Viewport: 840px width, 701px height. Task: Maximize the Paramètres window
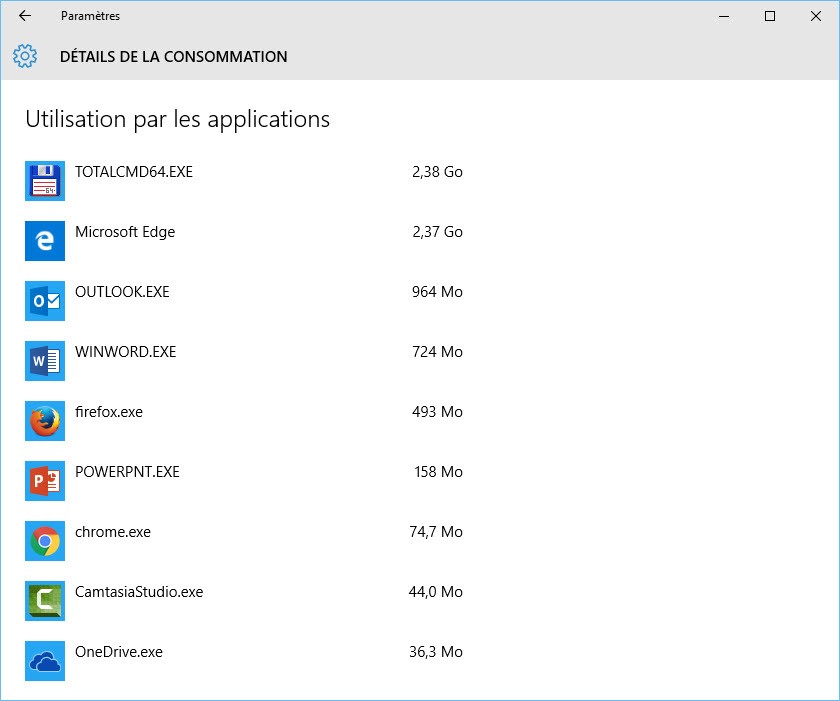(x=769, y=16)
